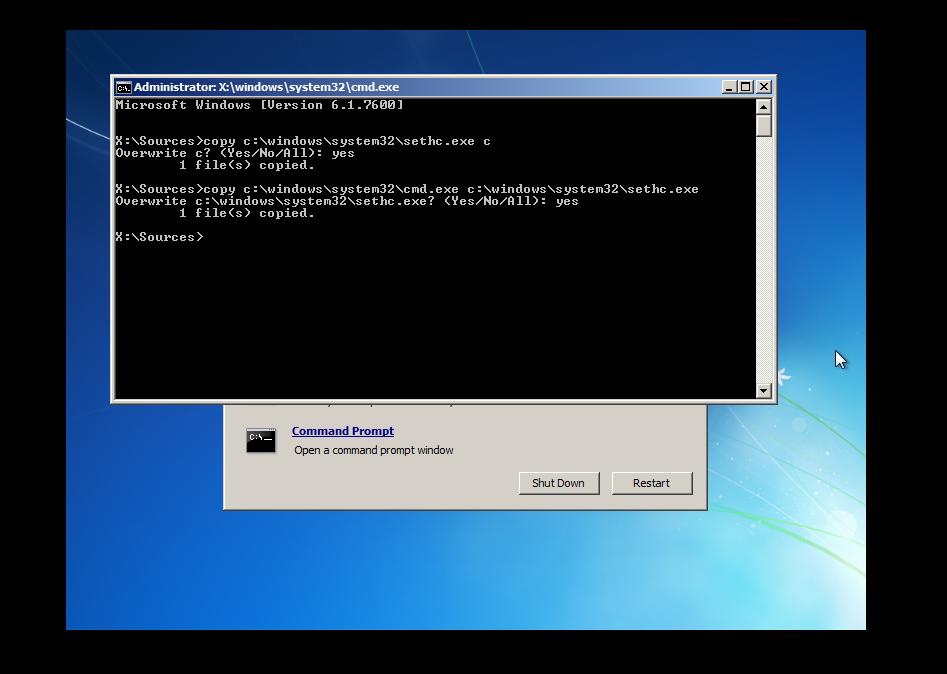Open the cmd.exe system menu icon
This screenshot has width=947, height=674.
[x=123, y=87]
